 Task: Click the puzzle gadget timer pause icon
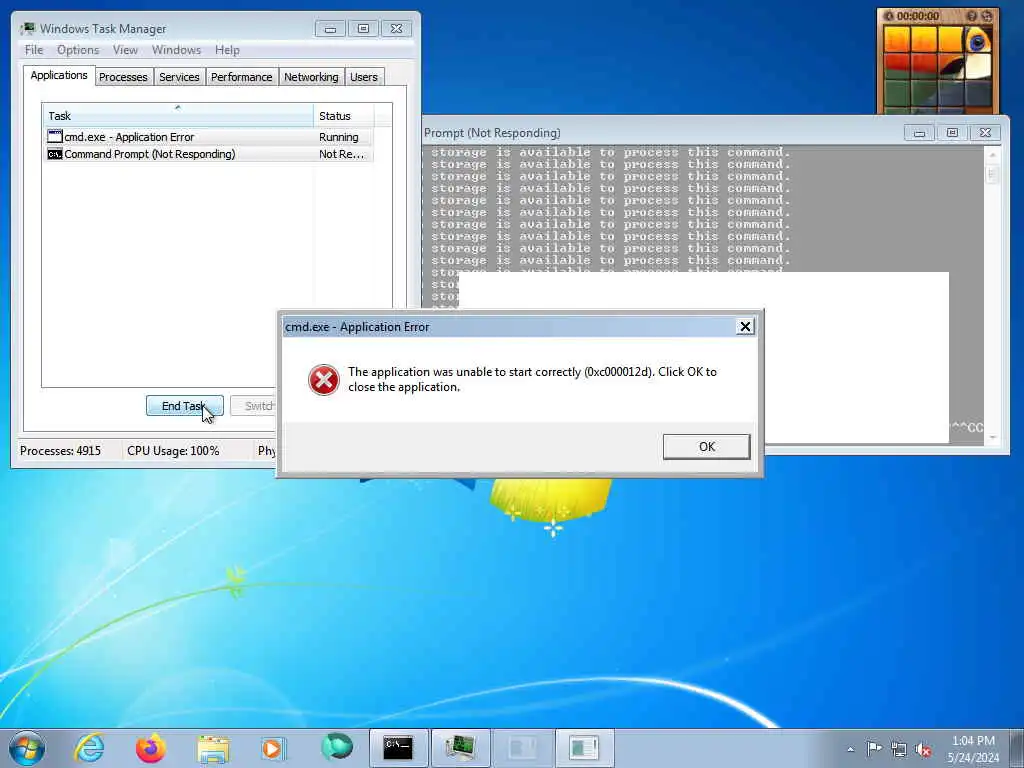[x=888, y=16]
